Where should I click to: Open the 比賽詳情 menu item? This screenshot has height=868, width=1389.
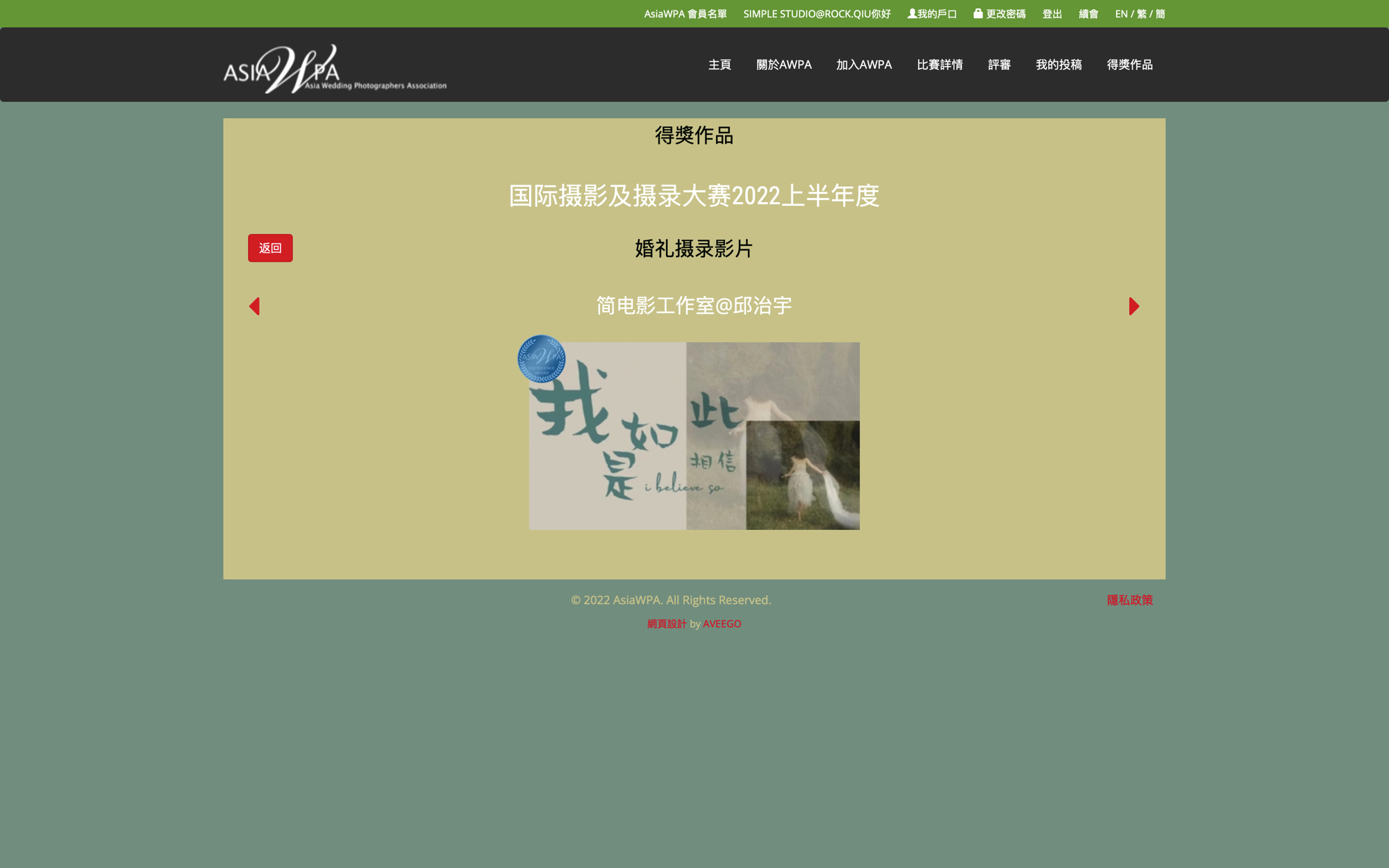pos(940,65)
